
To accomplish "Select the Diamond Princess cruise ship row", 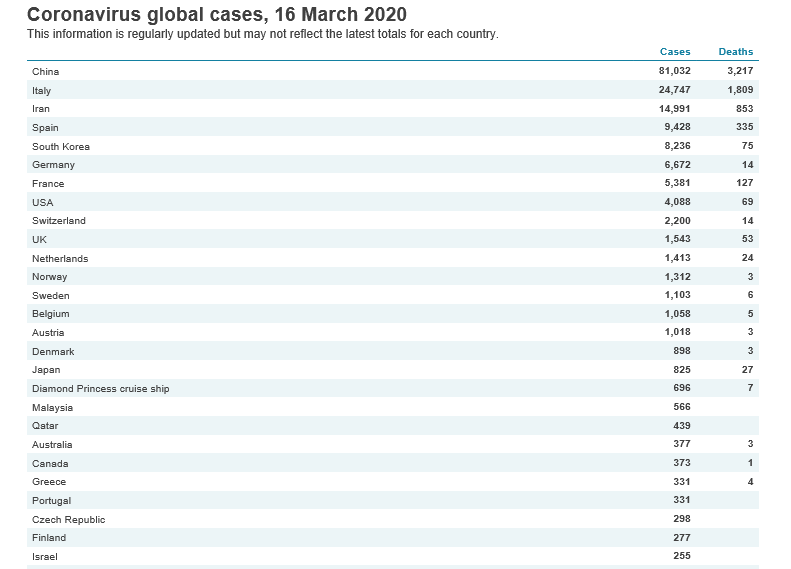I will tap(393, 388).
